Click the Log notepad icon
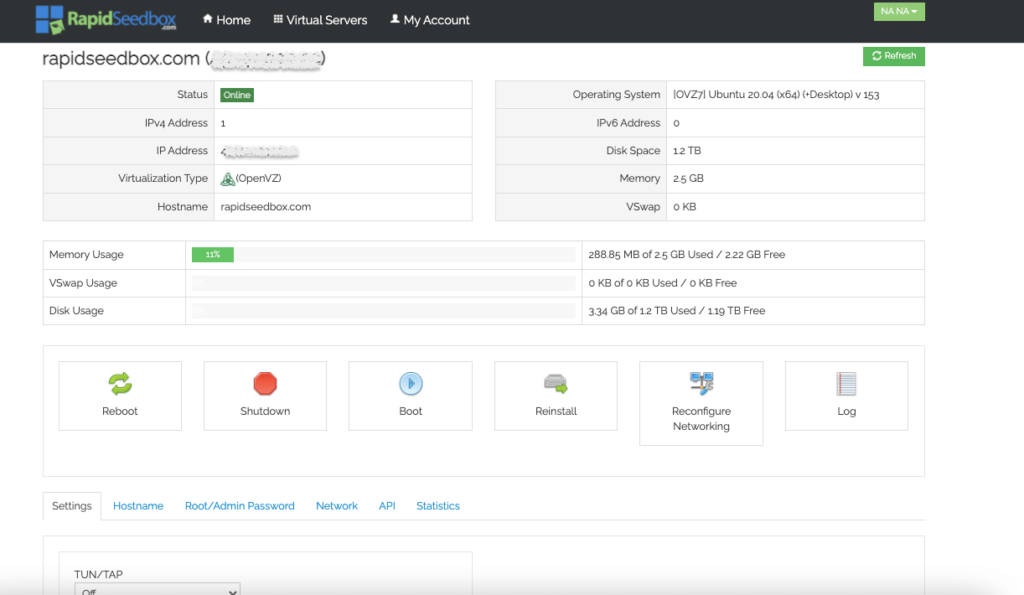 click(x=846, y=384)
